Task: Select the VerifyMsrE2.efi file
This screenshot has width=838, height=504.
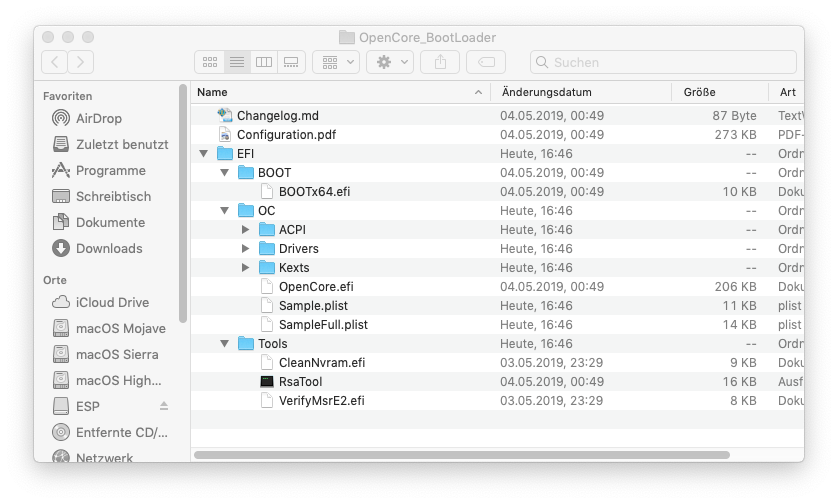Action: tap(498, 400)
